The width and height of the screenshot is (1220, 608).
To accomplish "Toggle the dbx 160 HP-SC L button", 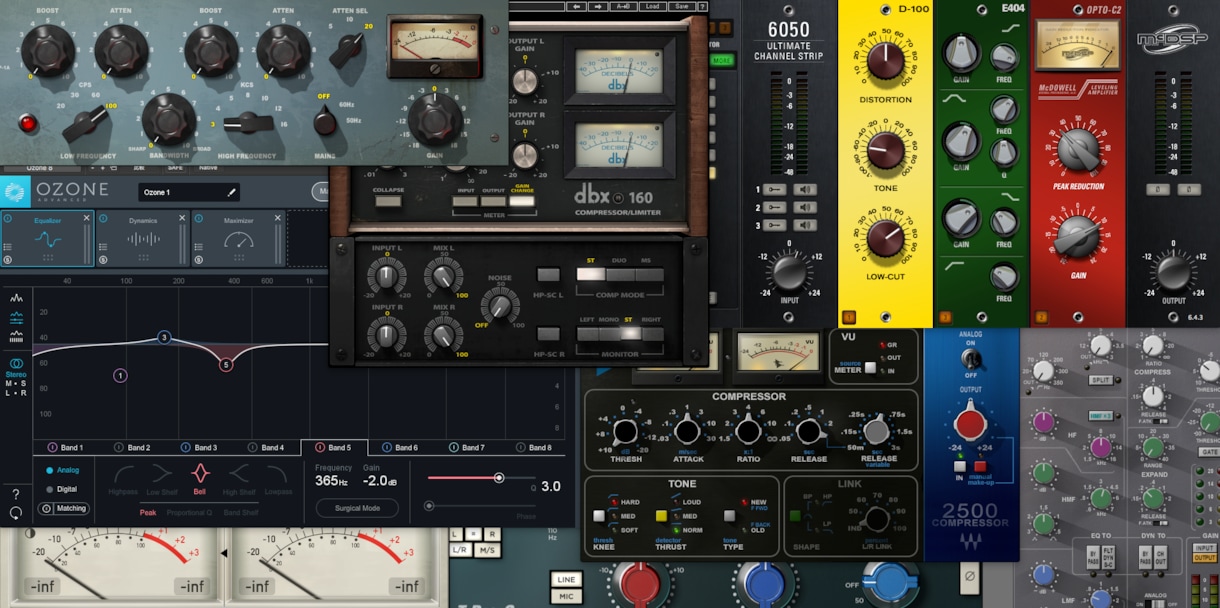I will tap(548, 275).
